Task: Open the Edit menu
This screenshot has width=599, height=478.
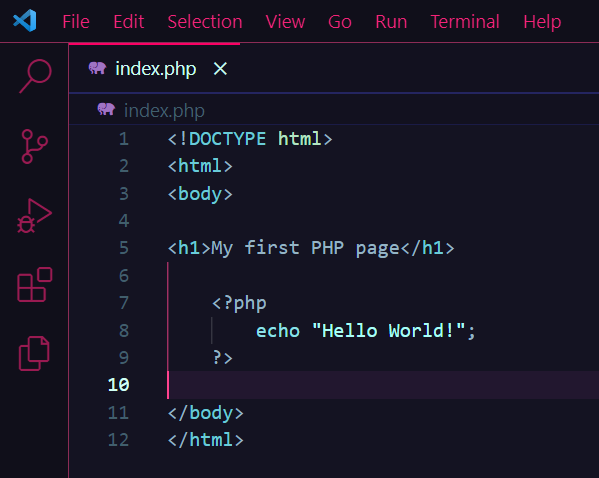Action: 129,21
